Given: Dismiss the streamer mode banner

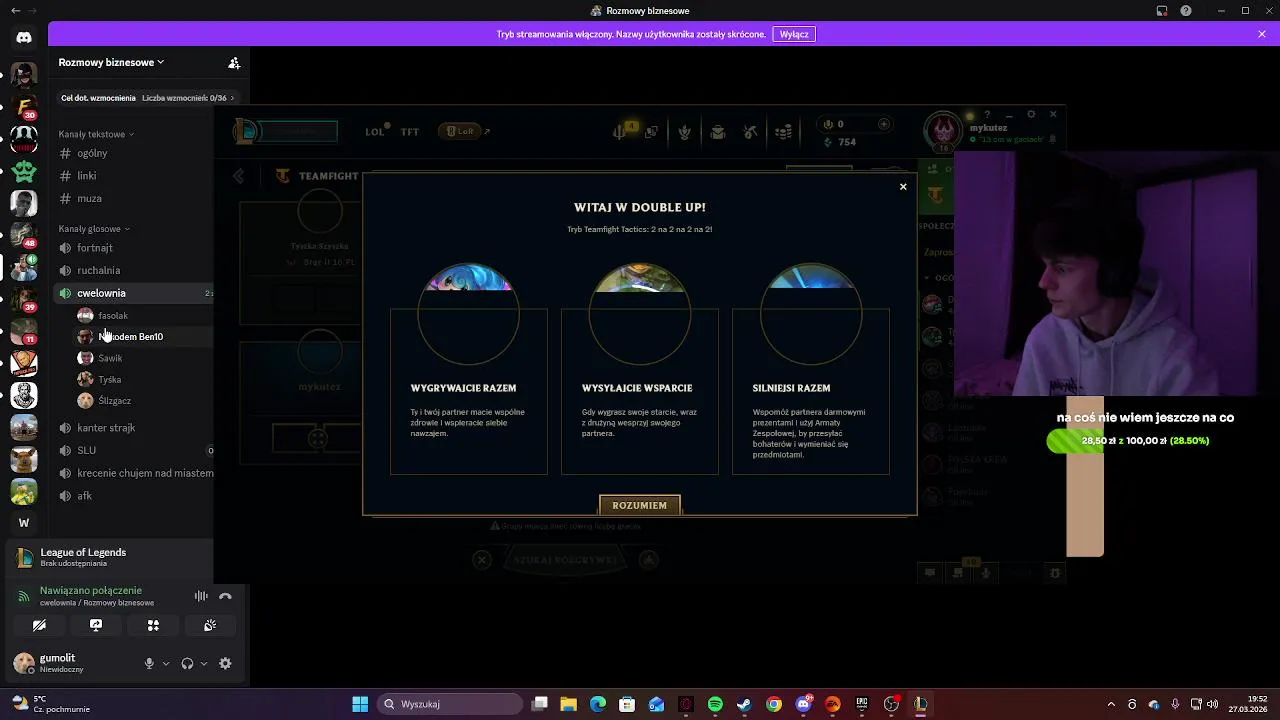Looking at the screenshot, I should coord(1262,34).
